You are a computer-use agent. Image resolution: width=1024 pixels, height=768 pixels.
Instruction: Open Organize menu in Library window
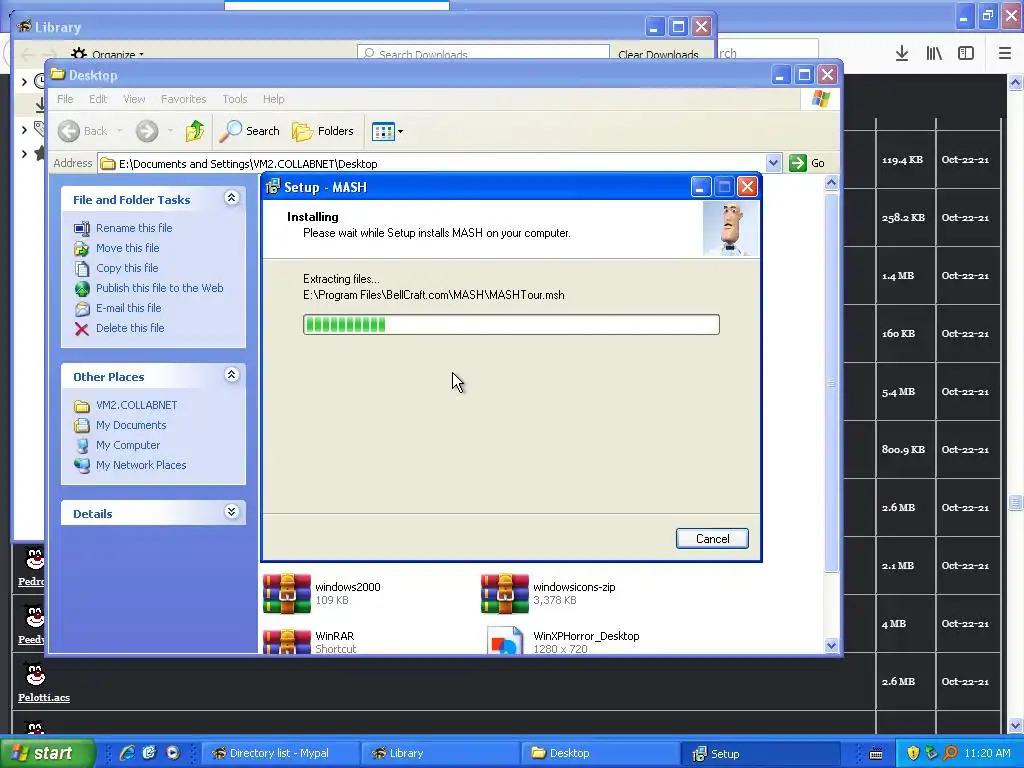(108, 54)
